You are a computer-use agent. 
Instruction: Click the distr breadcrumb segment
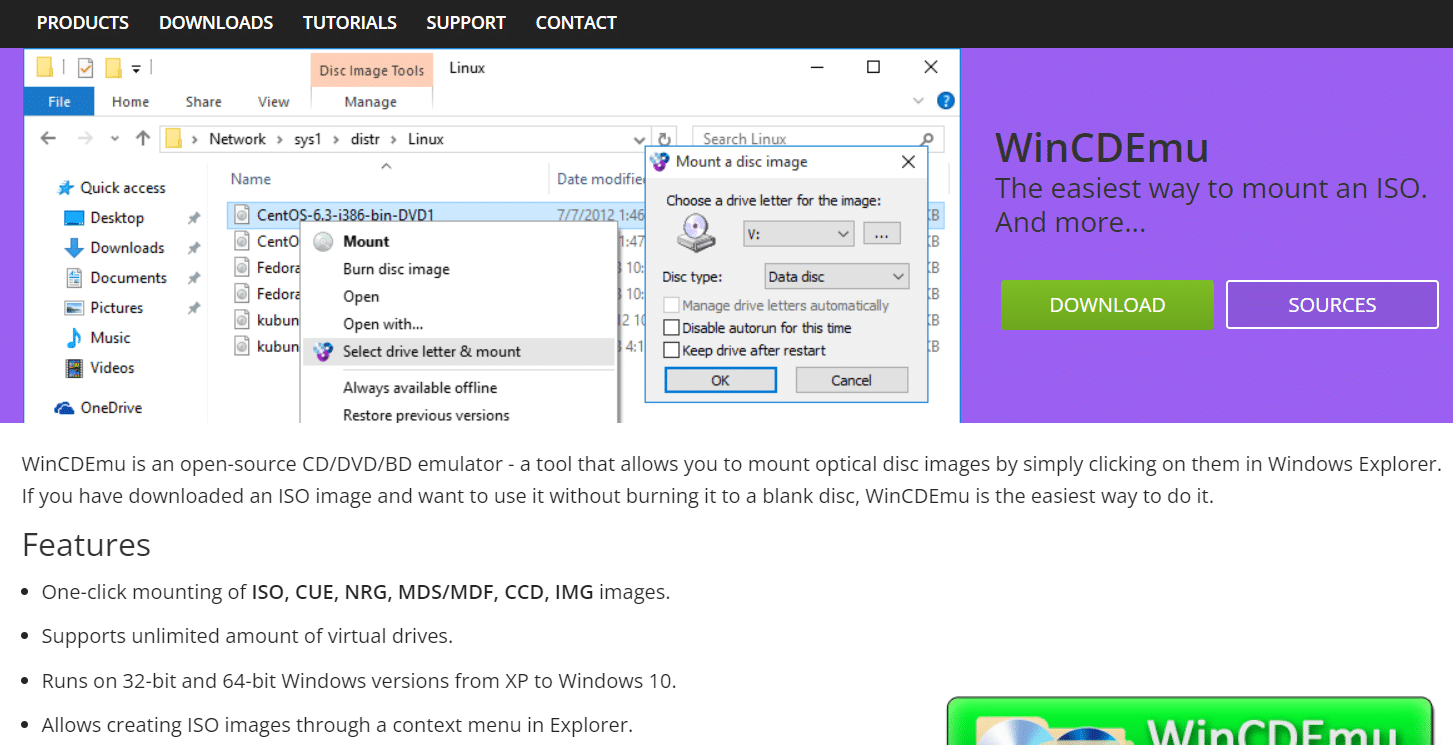point(365,139)
